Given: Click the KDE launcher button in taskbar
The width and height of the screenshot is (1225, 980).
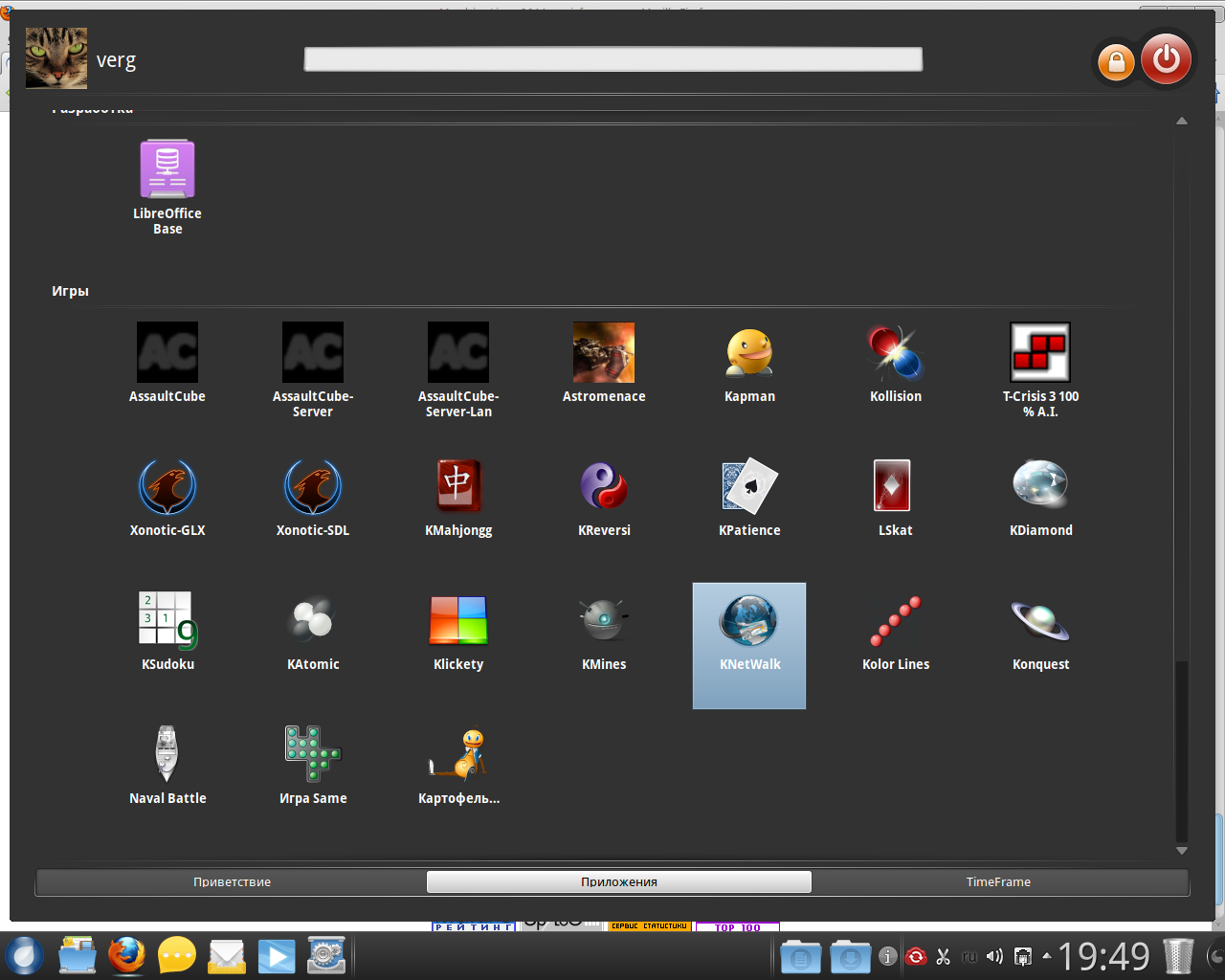Looking at the screenshot, I should [25, 955].
